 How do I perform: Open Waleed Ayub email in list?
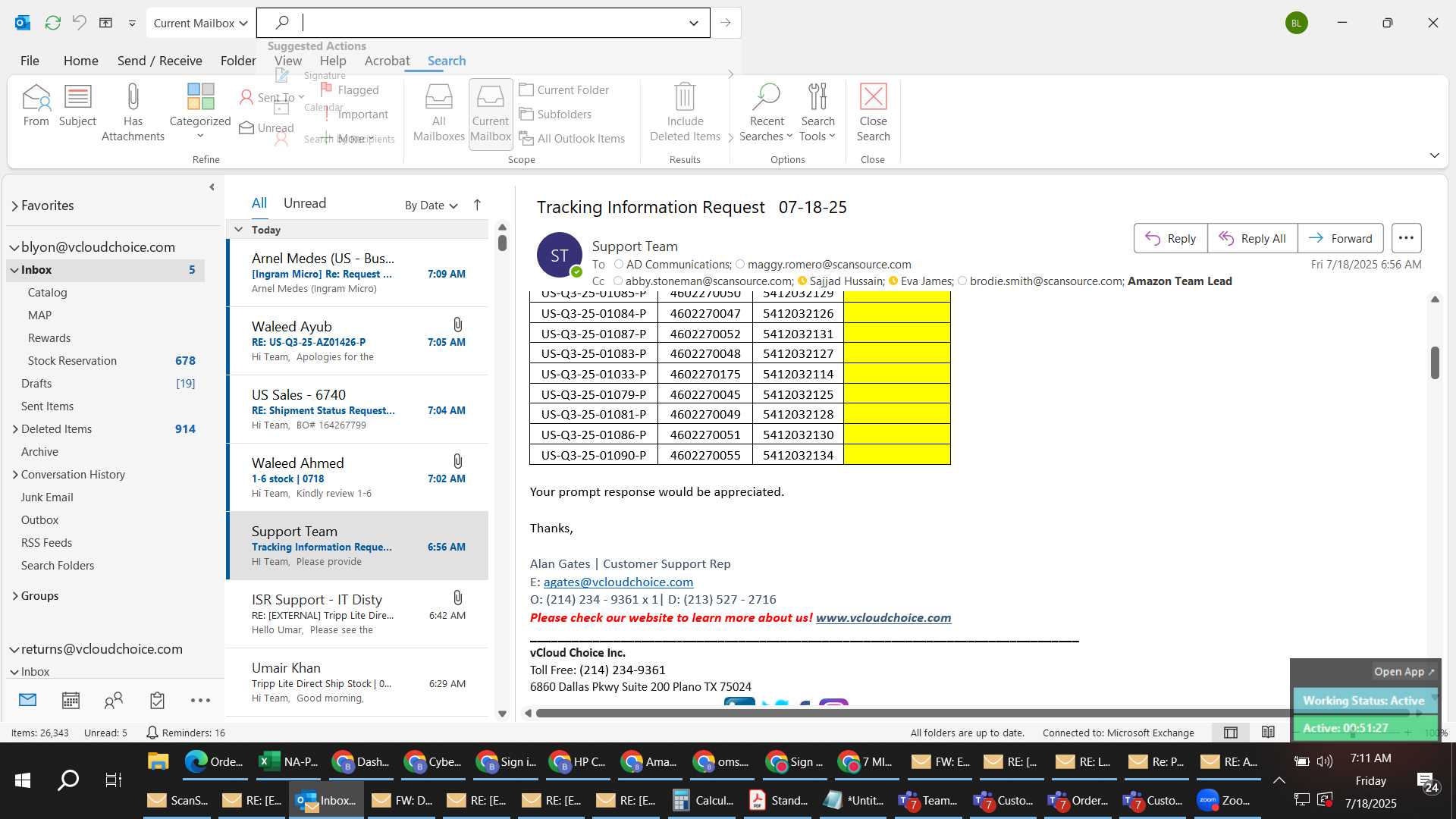pyautogui.click(x=358, y=341)
